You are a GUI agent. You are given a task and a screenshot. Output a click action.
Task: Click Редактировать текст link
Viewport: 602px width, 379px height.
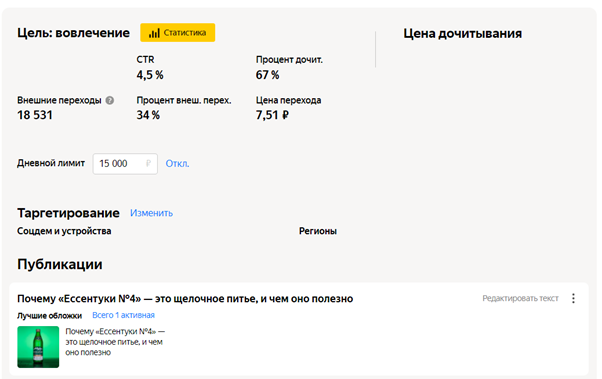(520, 298)
